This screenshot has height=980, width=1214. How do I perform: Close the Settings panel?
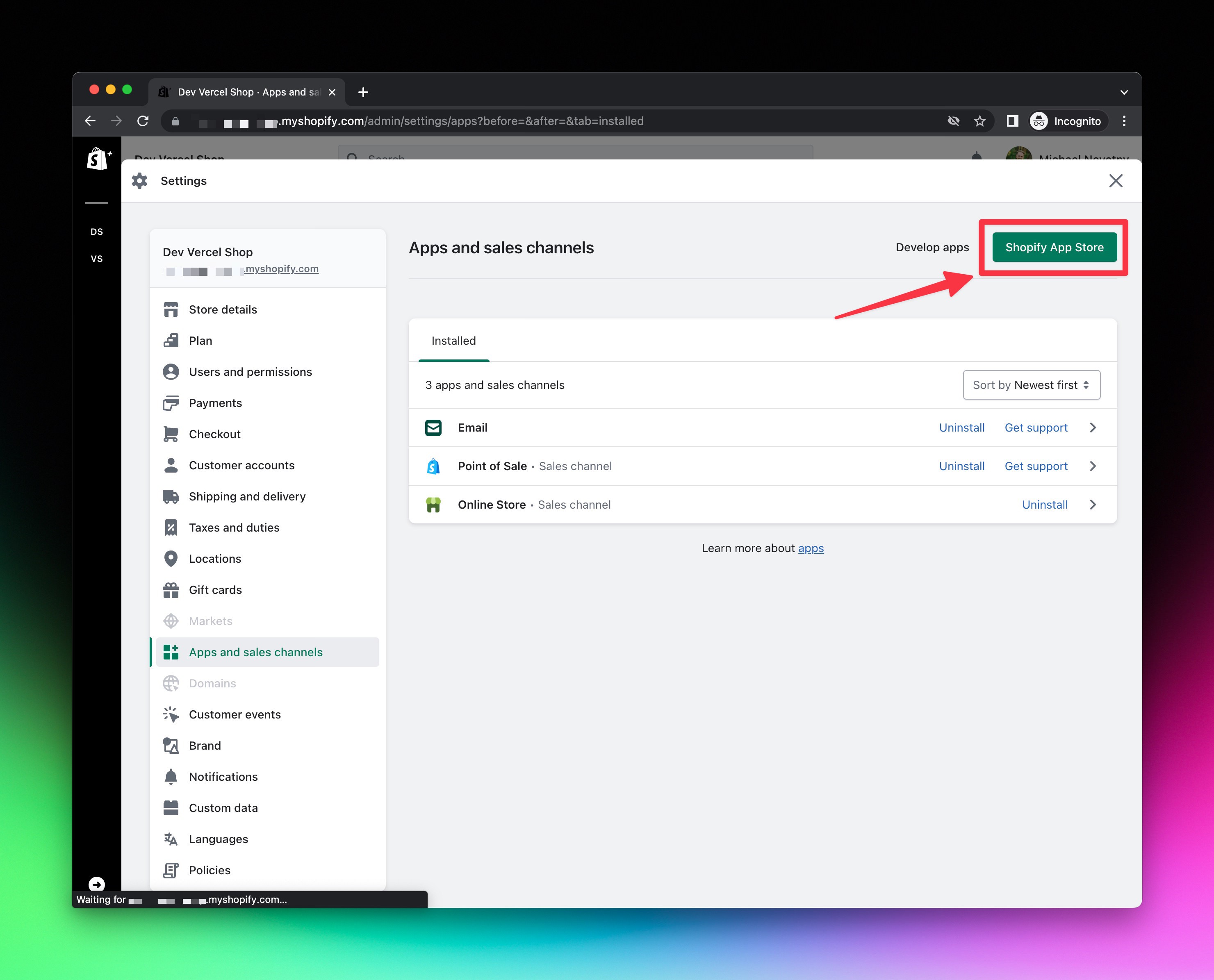(x=1116, y=181)
